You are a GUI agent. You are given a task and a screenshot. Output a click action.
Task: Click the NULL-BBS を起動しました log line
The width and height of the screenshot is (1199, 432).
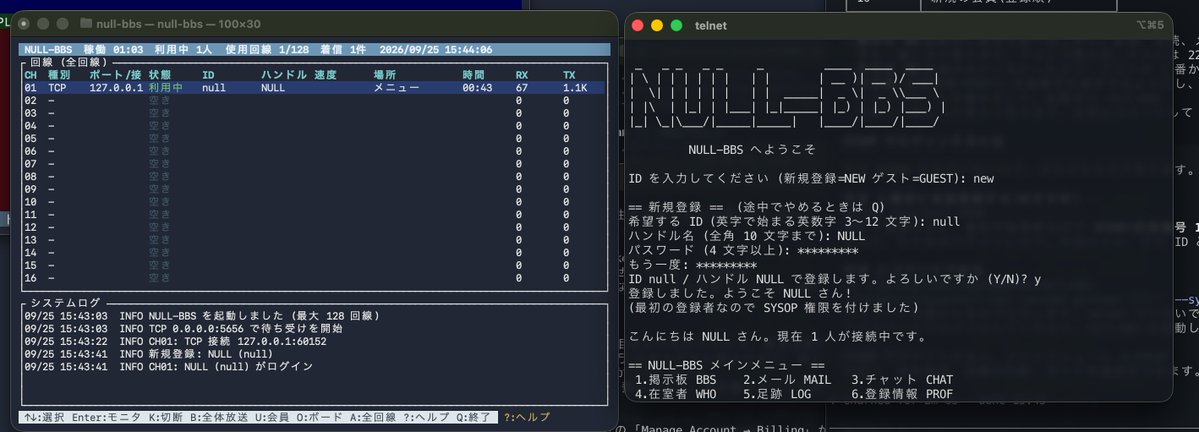click(202, 316)
